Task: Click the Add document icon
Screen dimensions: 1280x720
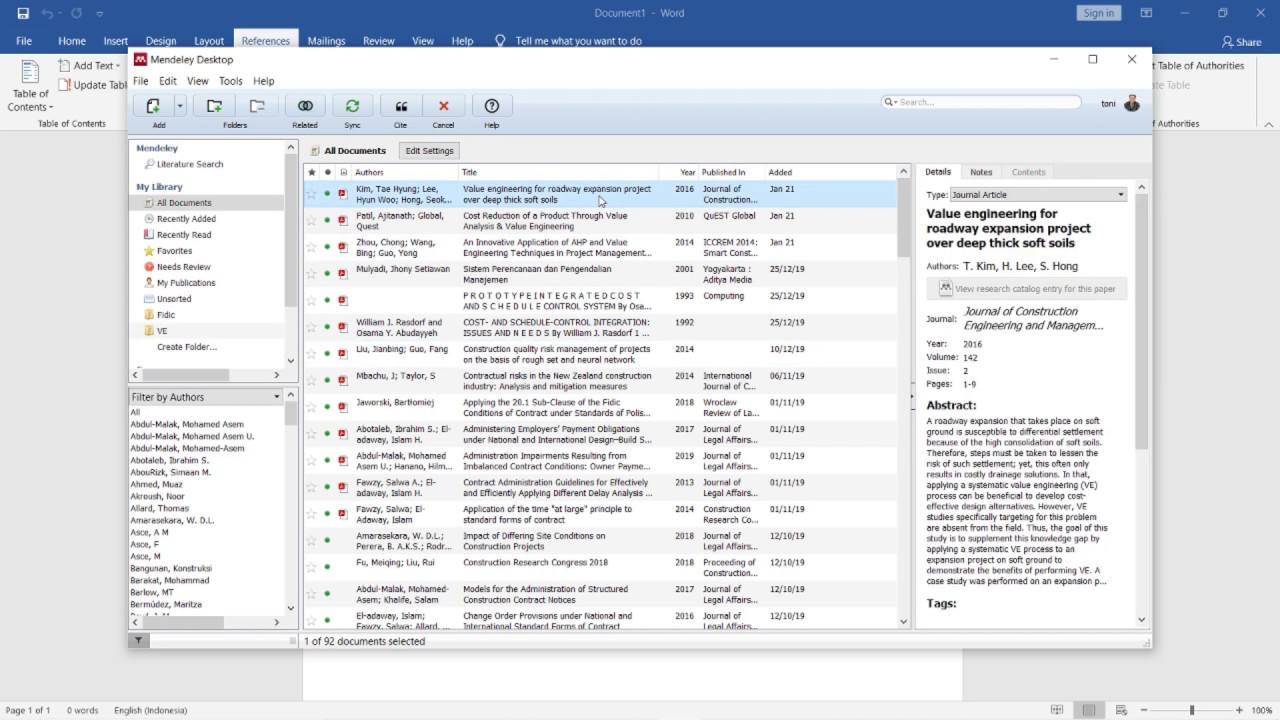Action: point(153,106)
